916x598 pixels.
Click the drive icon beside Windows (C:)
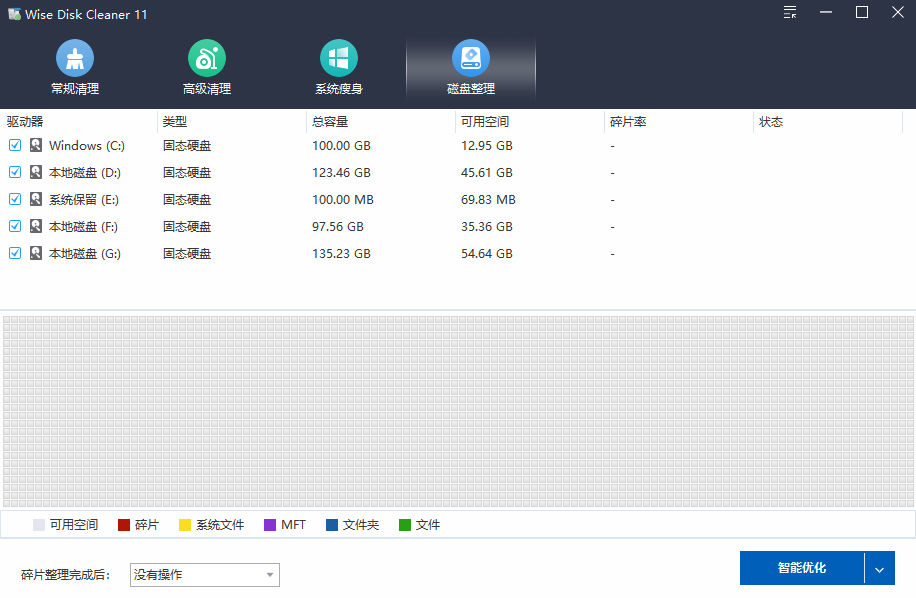pyautogui.click(x=34, y=145)
